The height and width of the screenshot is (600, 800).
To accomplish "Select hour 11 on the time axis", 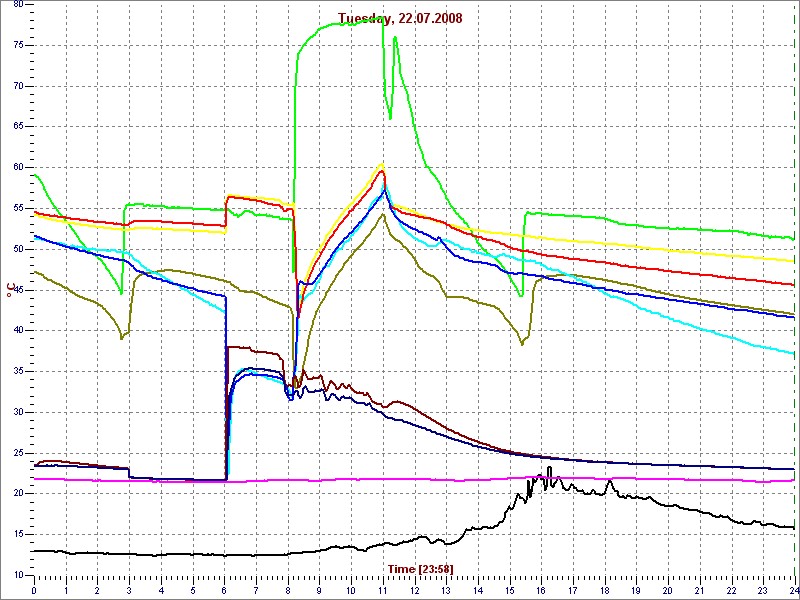I will 382,590.
